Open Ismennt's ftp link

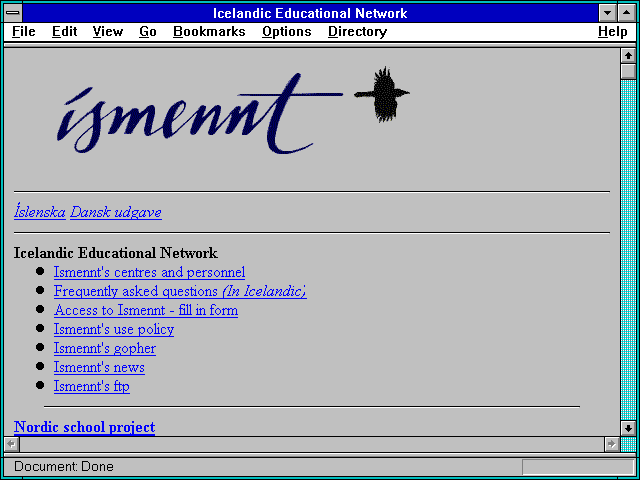pyautogui.click(x=92, y=386)
